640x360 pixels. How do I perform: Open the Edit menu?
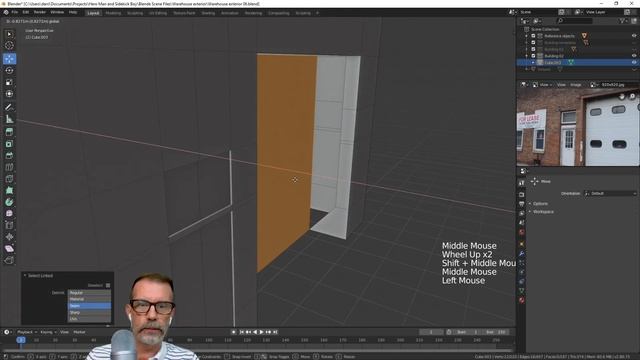(26, 13)
